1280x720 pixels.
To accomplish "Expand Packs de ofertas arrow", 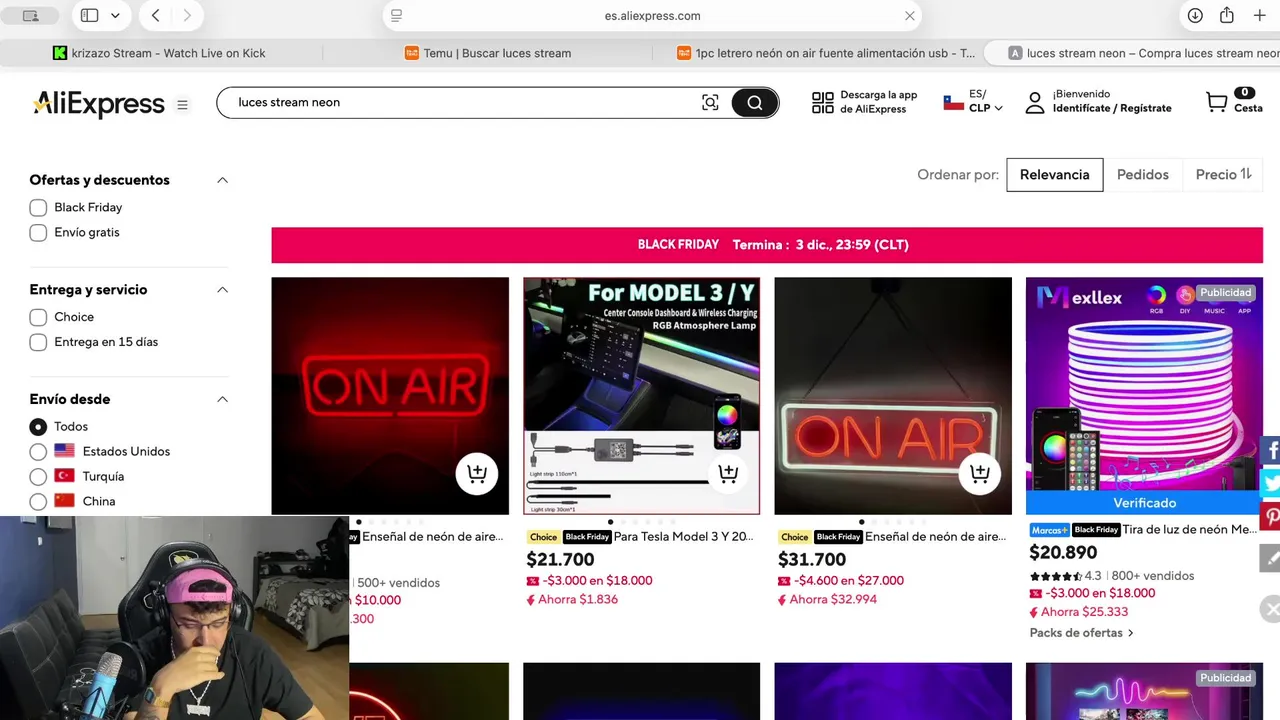I will pyautogui.click(x=1131, y=633).
